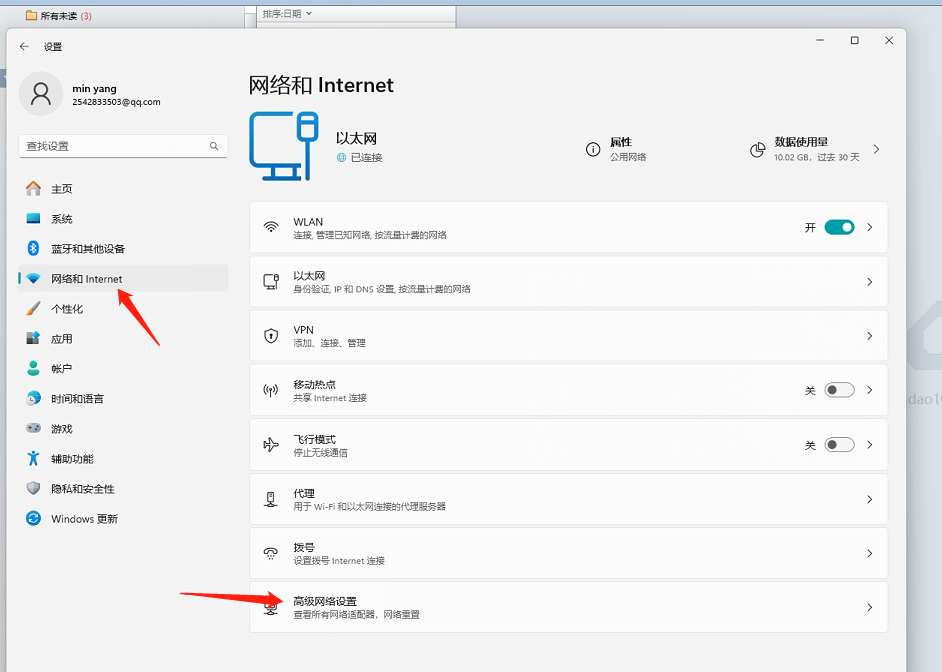
Task: Enable the mobile hotspot toggle
Action: (x=839, y=390)
